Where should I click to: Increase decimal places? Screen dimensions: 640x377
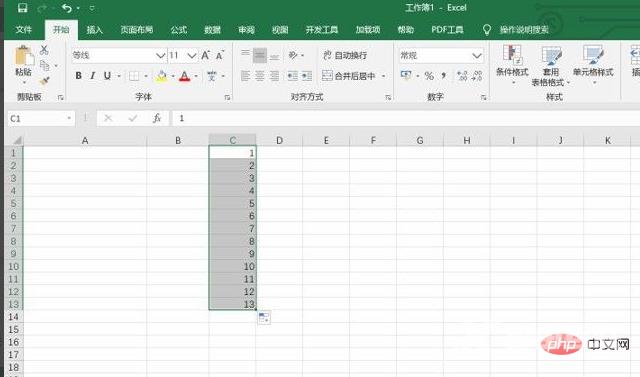[462, 76]
